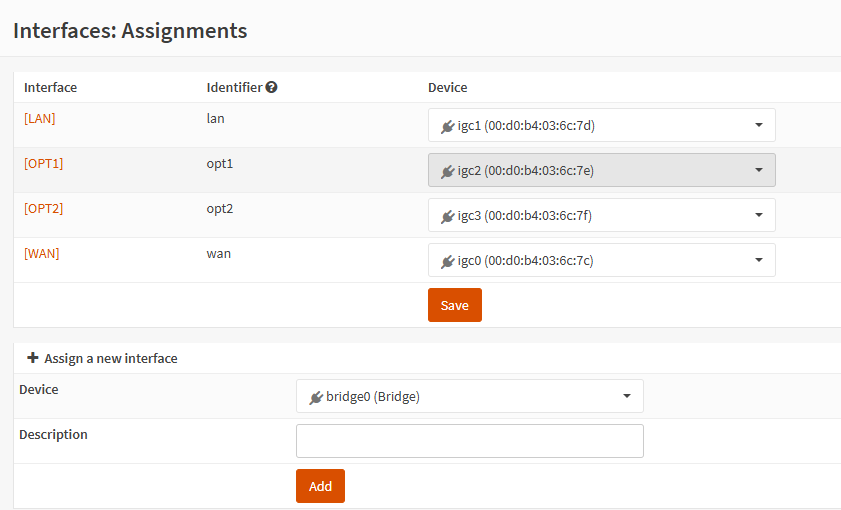
Task: Click the plus icon for new interface
Action: coord(33,358)
